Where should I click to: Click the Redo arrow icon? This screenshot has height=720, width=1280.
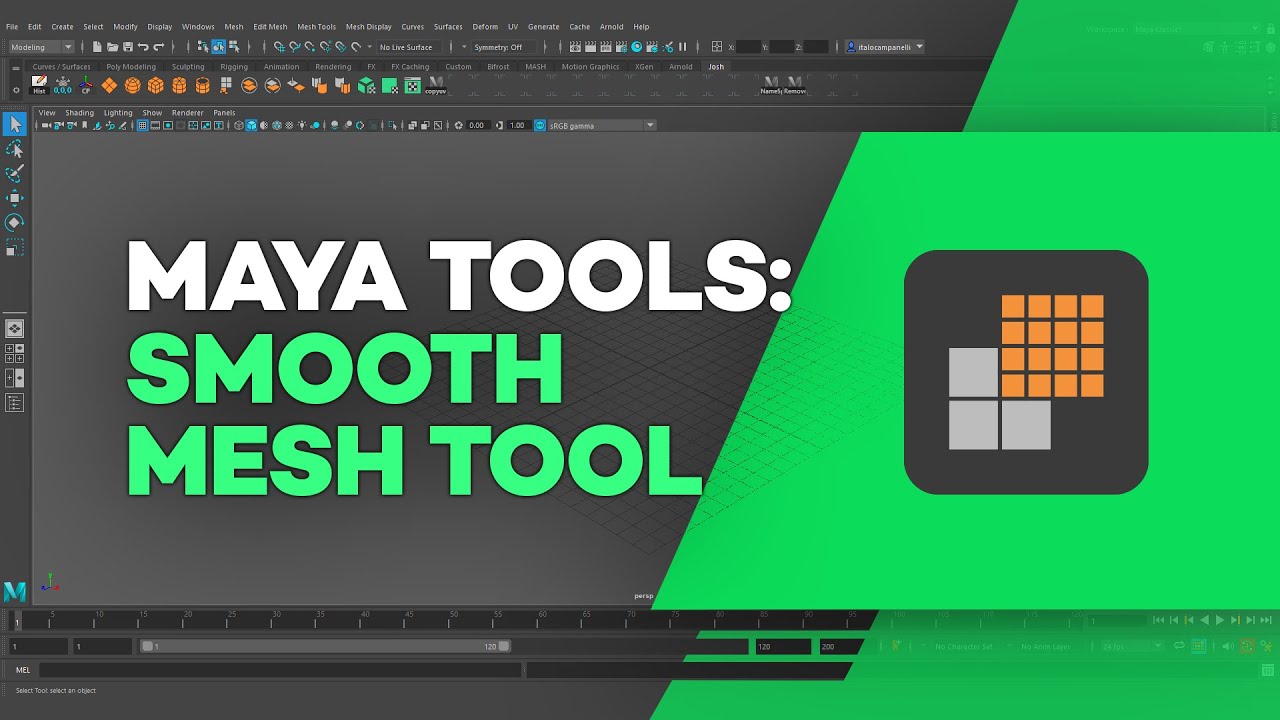click(158, 47)
